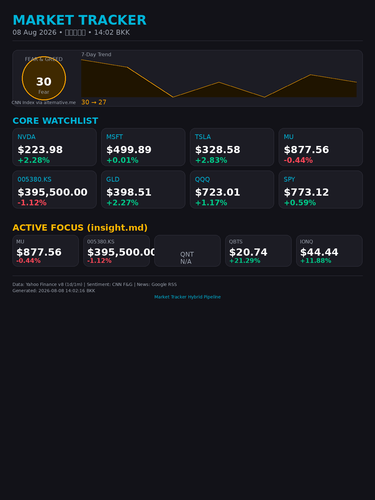Click the +2.27% change value
Viewport: 375px width, 500px height.
122,202
